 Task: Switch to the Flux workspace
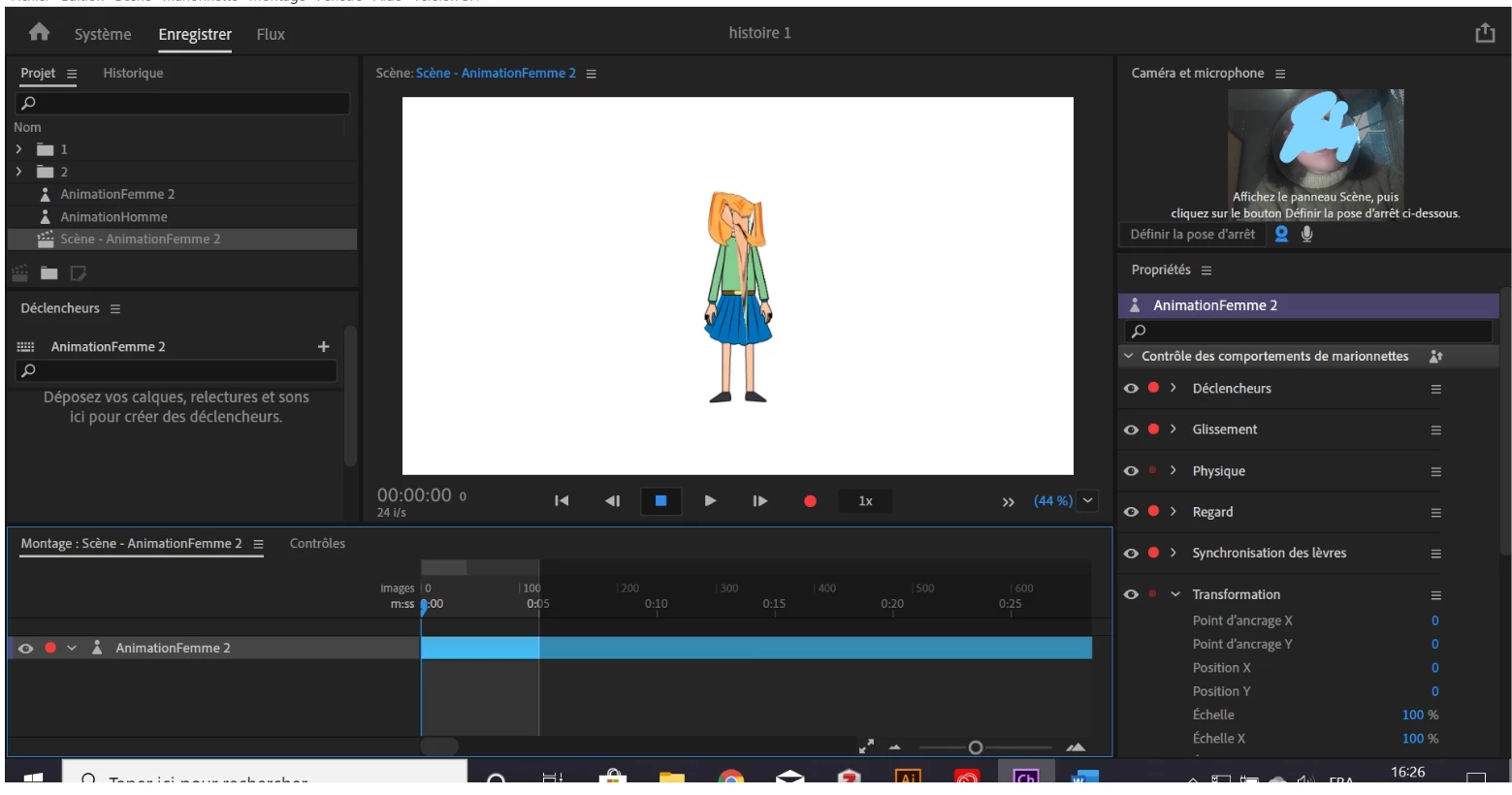[x=271, y=35]
